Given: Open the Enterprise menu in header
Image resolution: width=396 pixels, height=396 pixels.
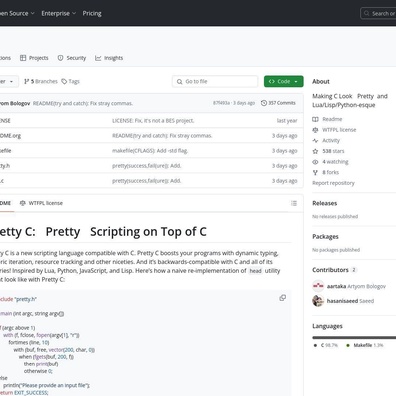Looking at the screenshot, I should tap(58, 13).
